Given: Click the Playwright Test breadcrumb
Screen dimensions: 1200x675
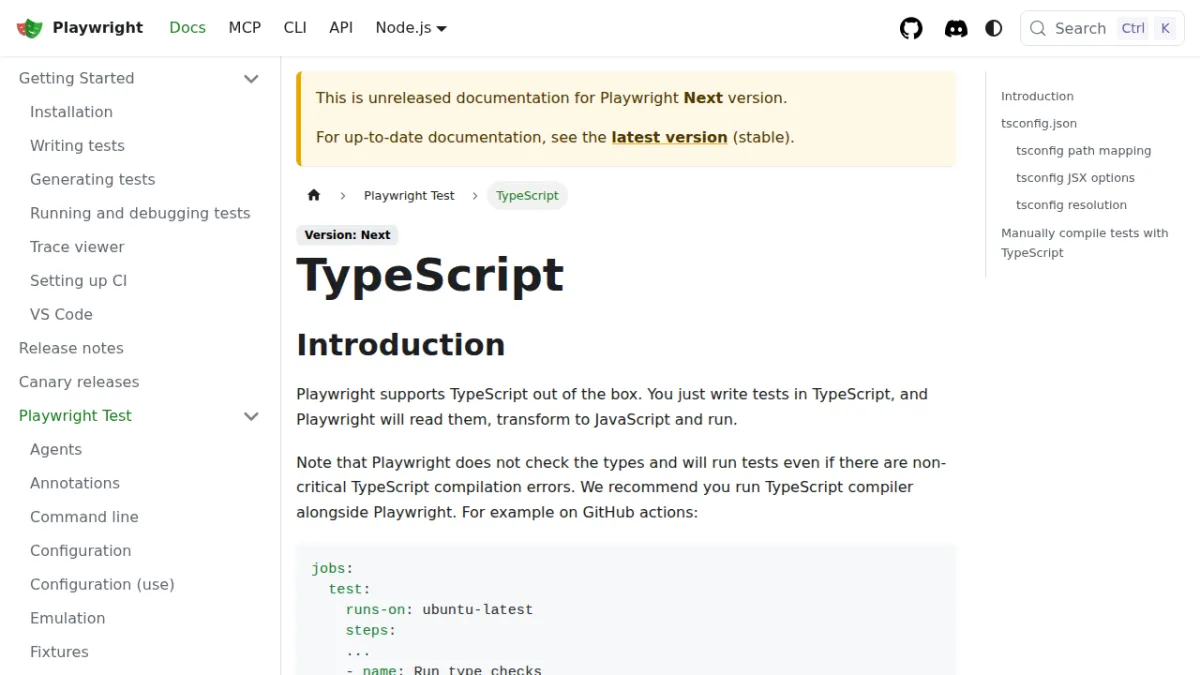Looking at the screenshot, I should pyautogui.click(x=409, y=195).
